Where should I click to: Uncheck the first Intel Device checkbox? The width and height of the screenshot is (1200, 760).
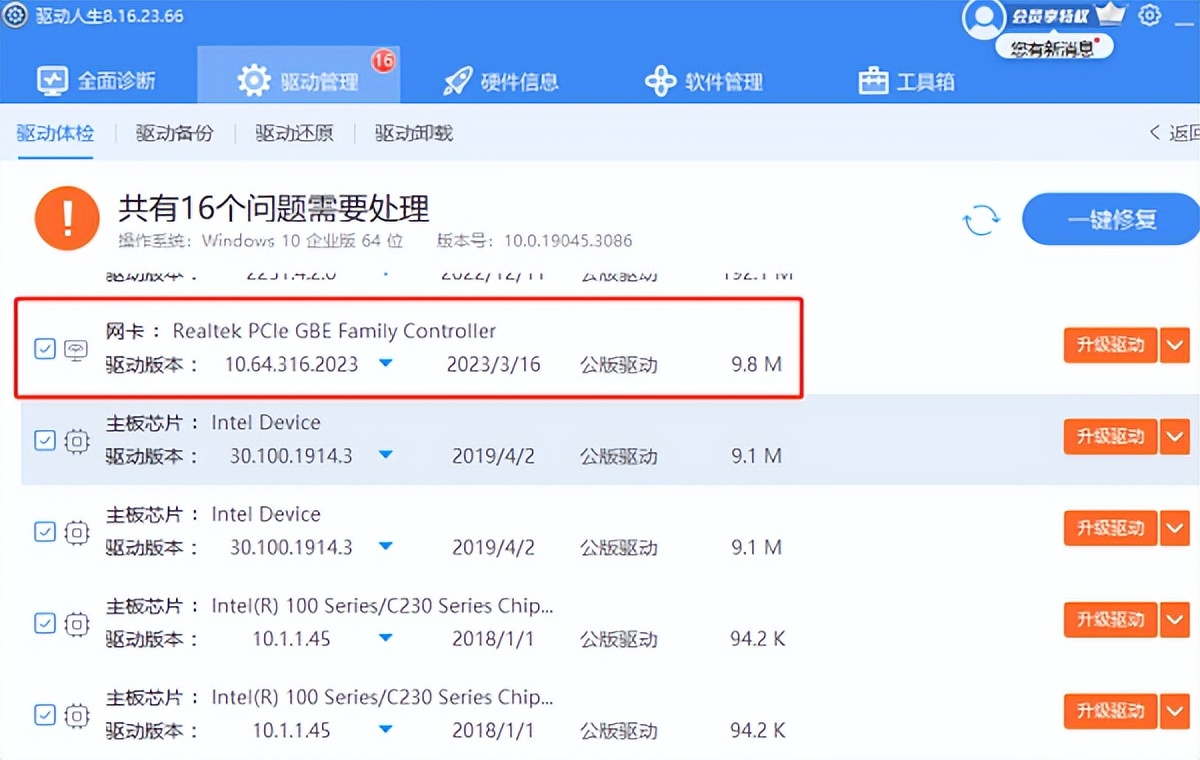click(44, 440)
